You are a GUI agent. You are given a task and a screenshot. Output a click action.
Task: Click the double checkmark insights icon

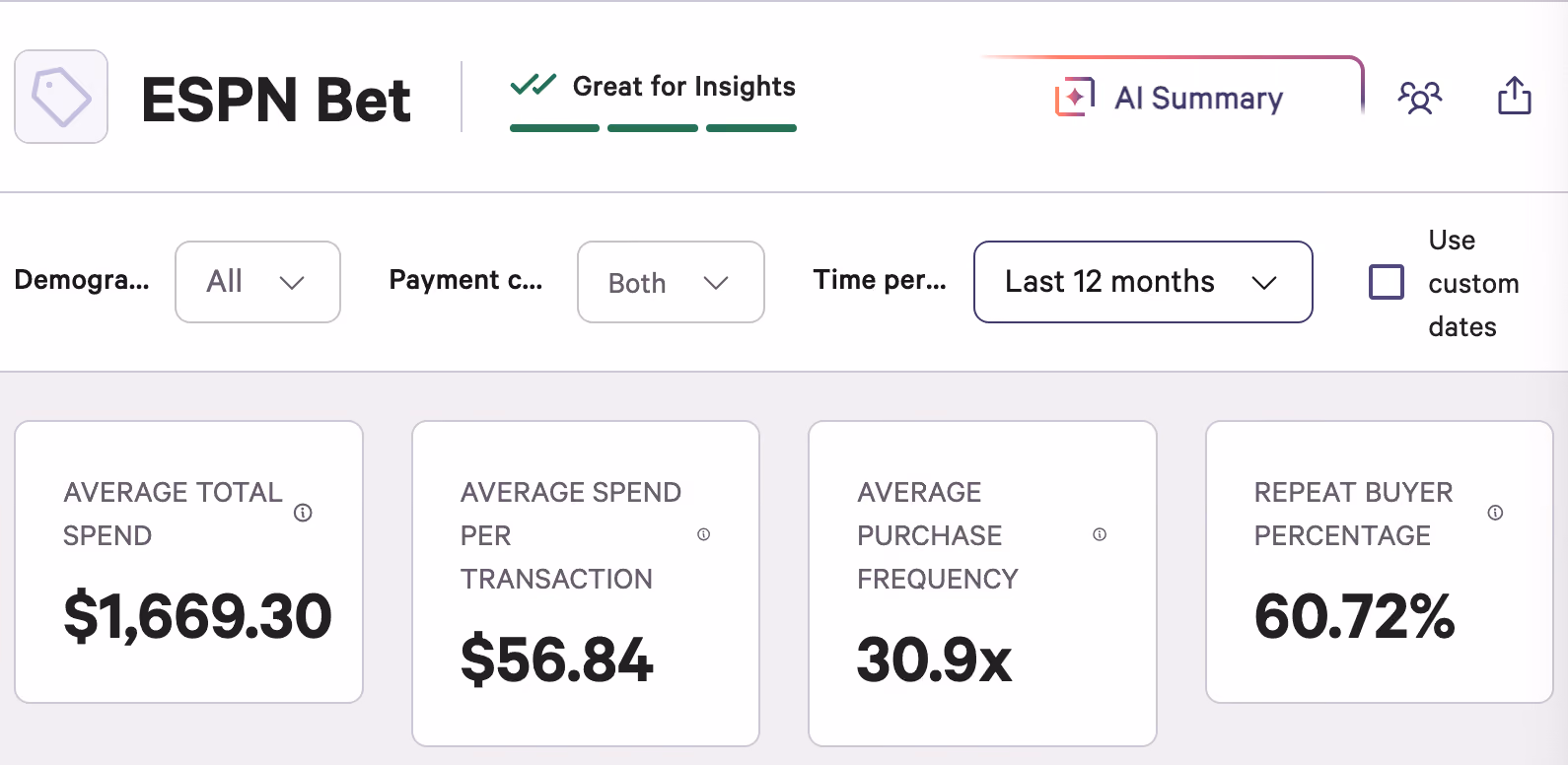tap(534, 85)
